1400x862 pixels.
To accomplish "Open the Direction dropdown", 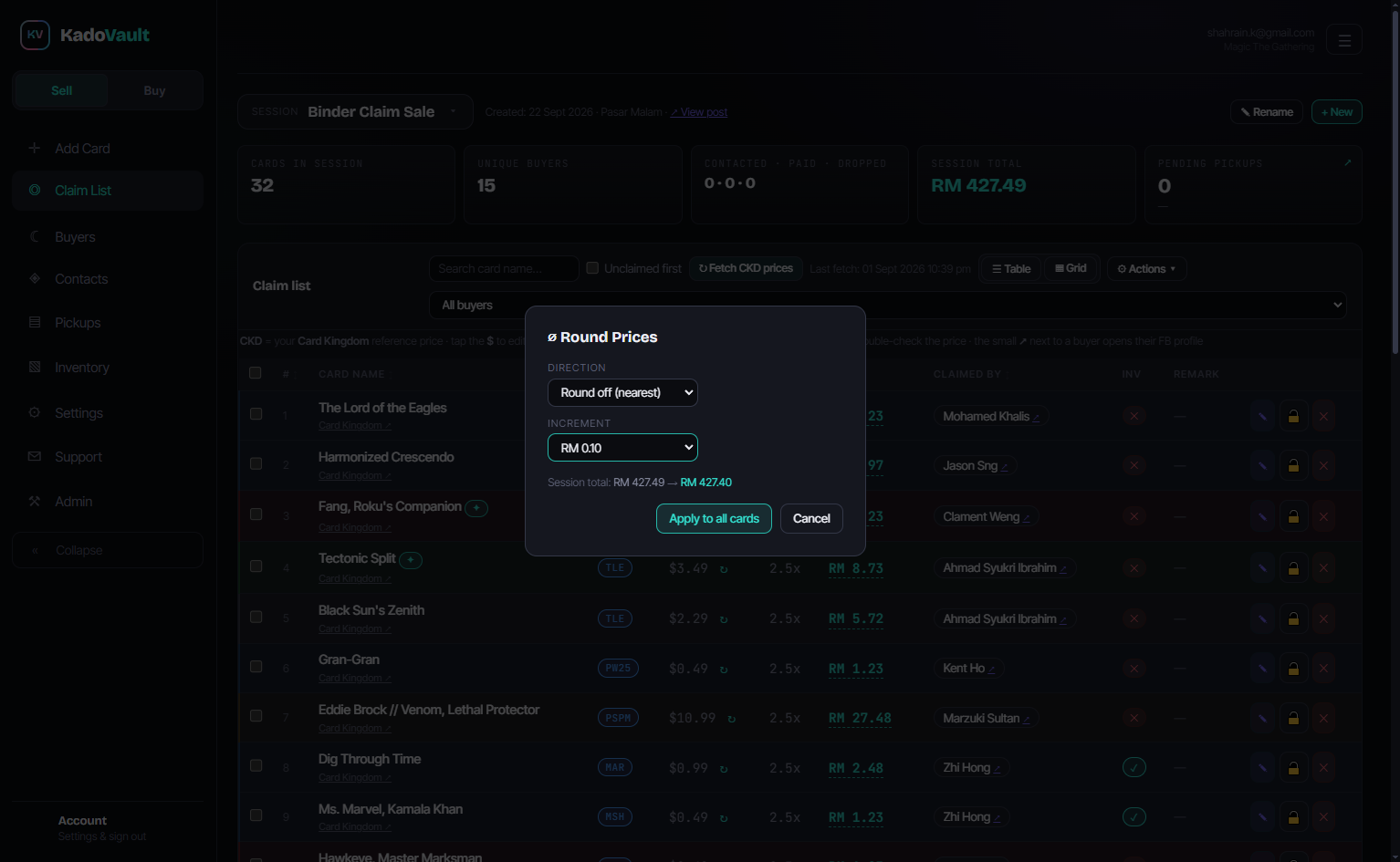I will [622, 392].
